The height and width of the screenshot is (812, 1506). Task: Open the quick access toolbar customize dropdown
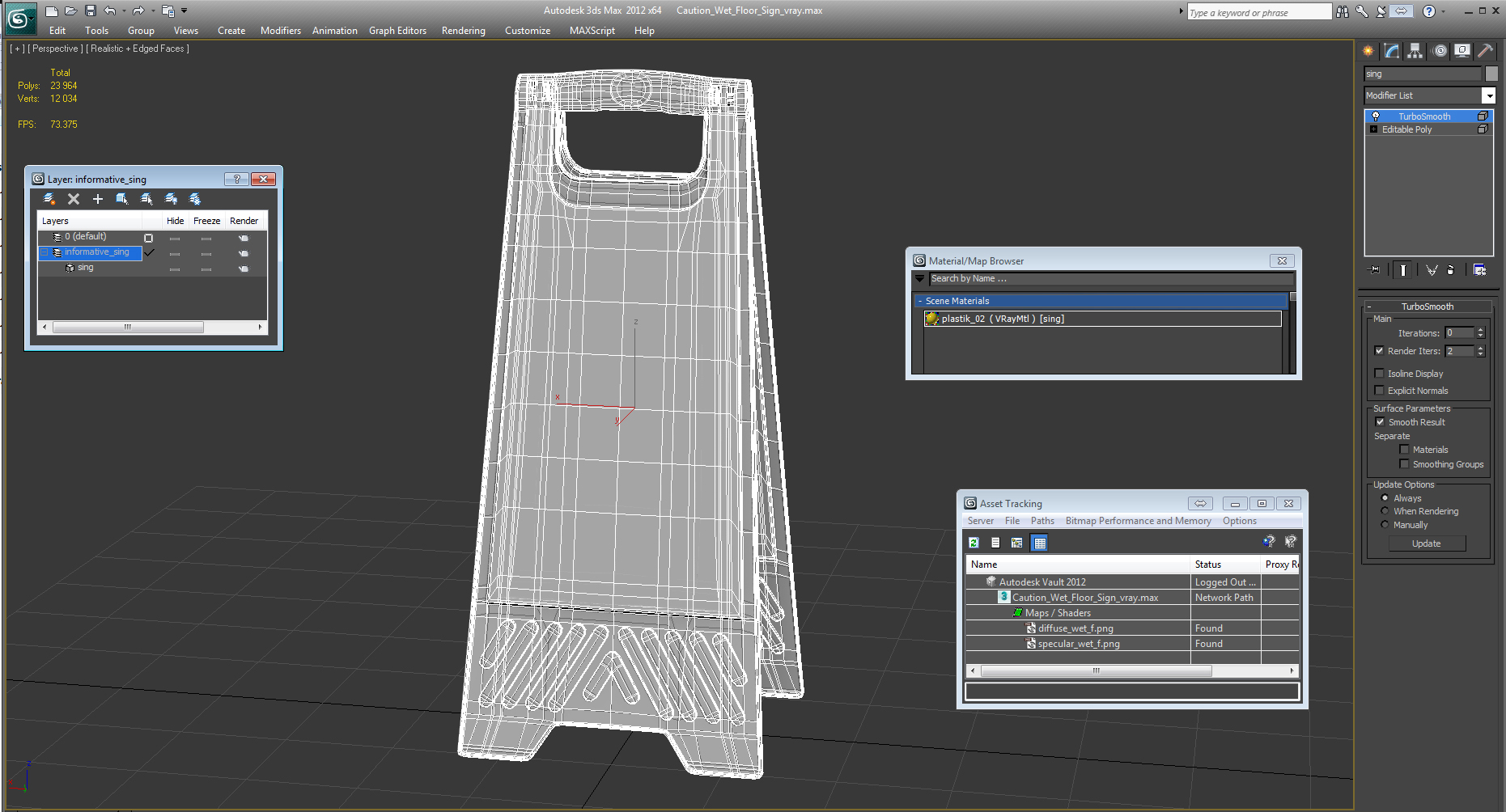[x=185, y=11]
